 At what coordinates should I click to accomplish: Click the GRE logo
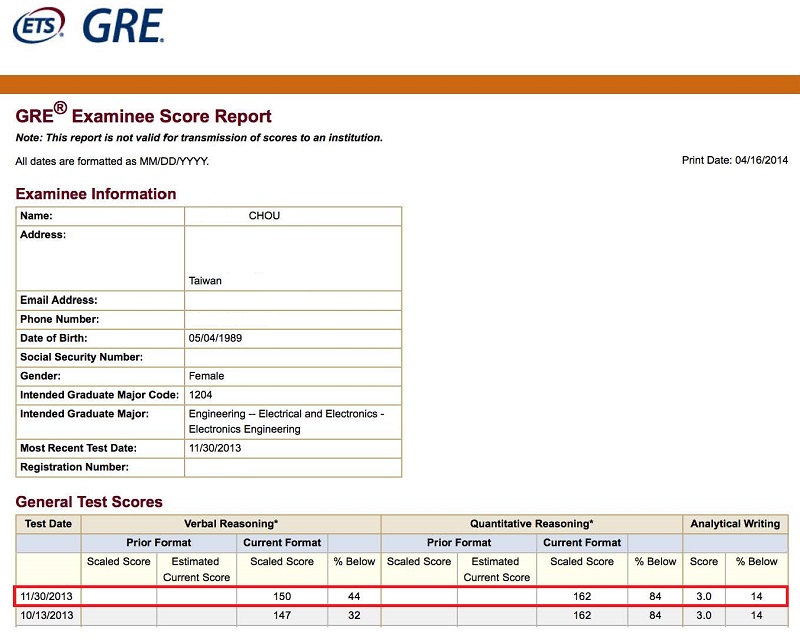[x=123, y=26]
